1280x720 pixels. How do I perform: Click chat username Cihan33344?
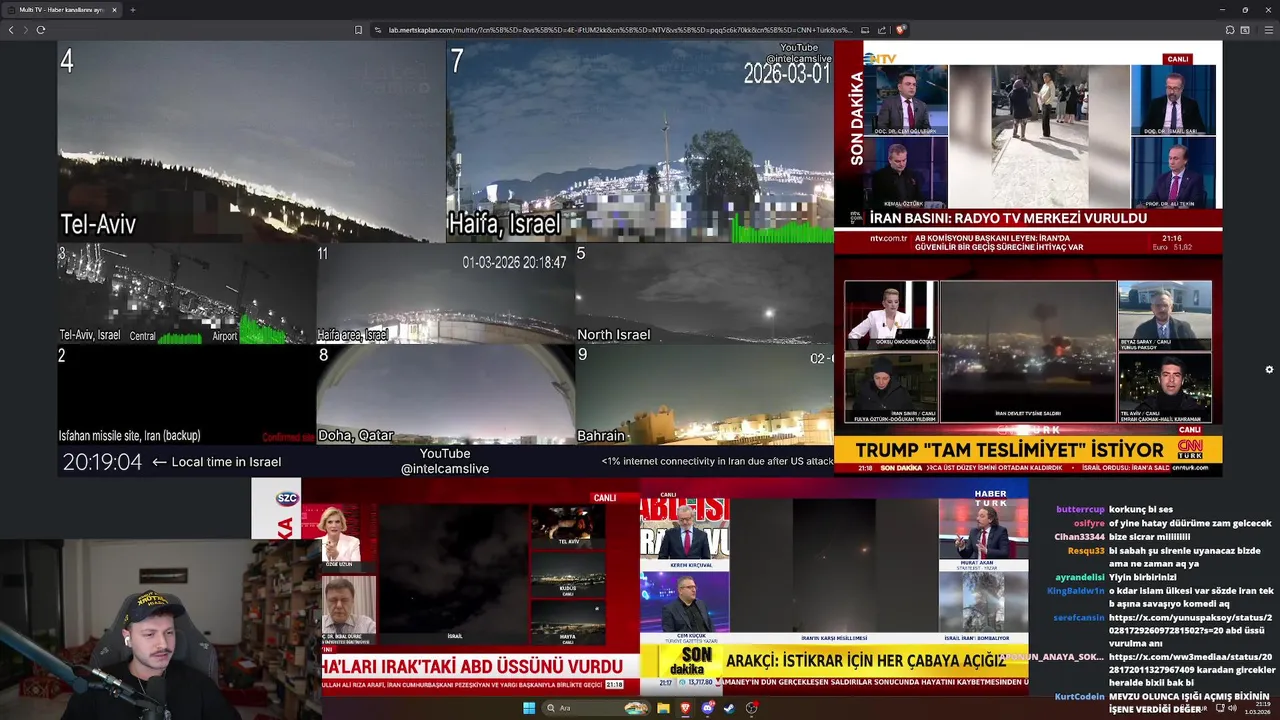pos(1079,537)
